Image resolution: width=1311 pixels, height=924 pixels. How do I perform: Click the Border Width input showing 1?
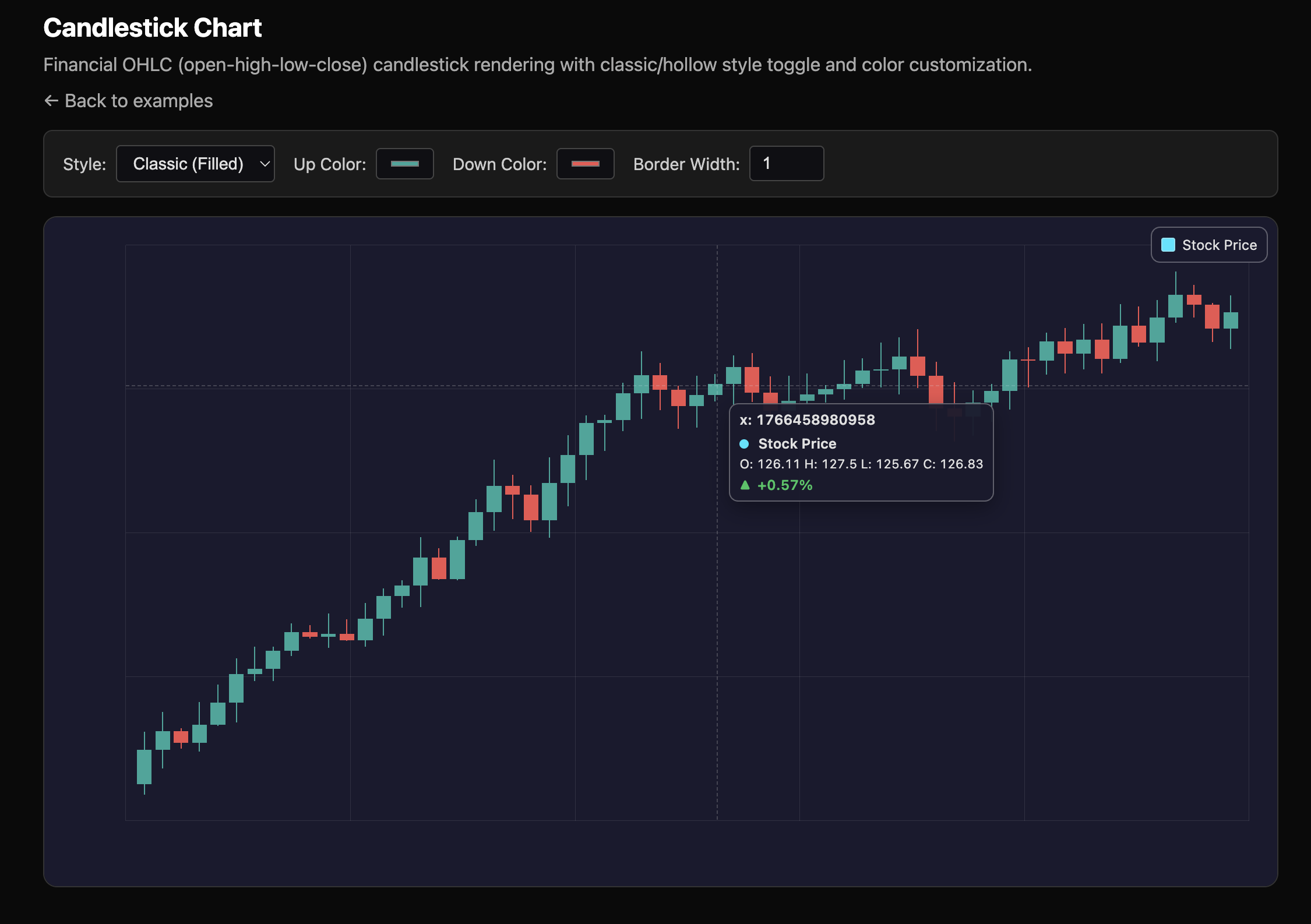click(786, 164)
